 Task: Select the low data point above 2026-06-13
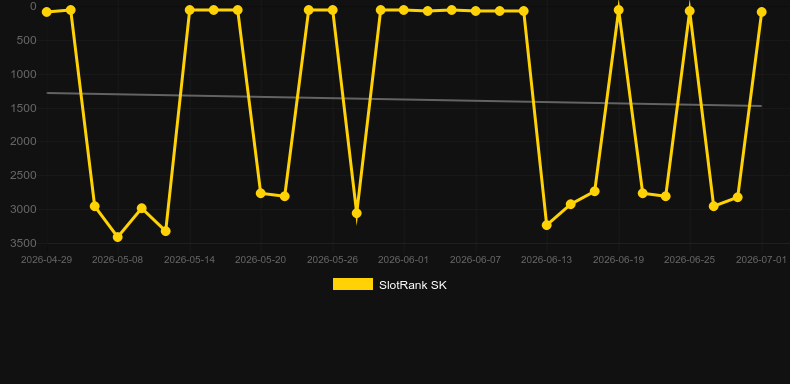click(x=547, y=225)
